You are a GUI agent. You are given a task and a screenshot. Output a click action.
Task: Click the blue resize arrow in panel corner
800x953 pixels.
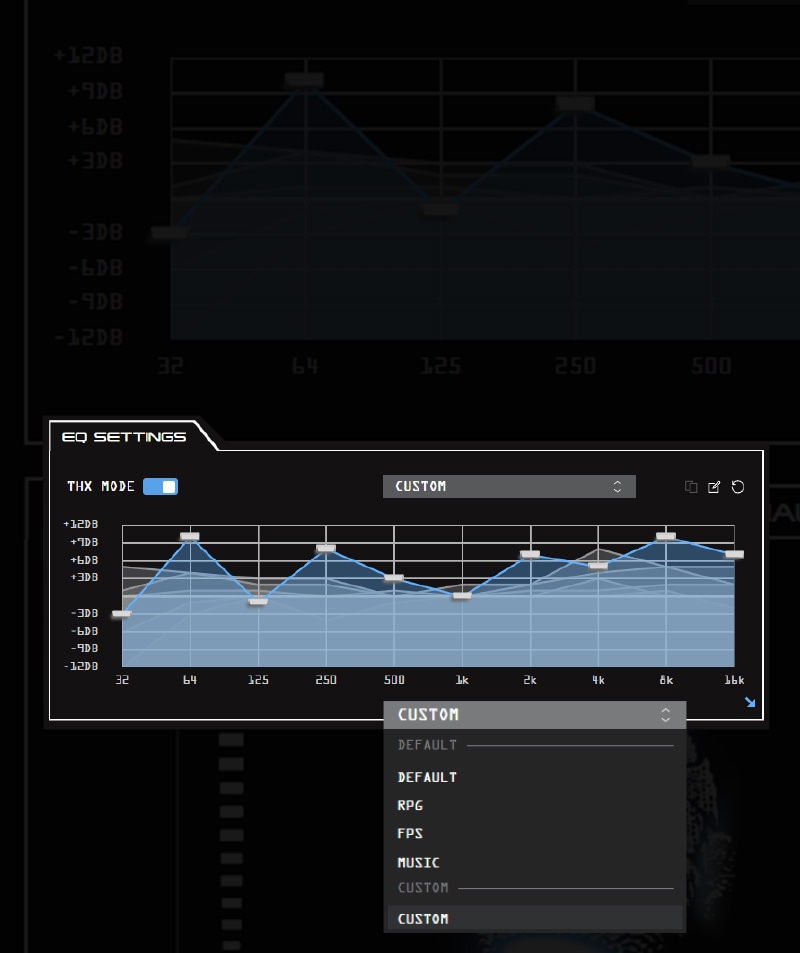tap(750, 702)
